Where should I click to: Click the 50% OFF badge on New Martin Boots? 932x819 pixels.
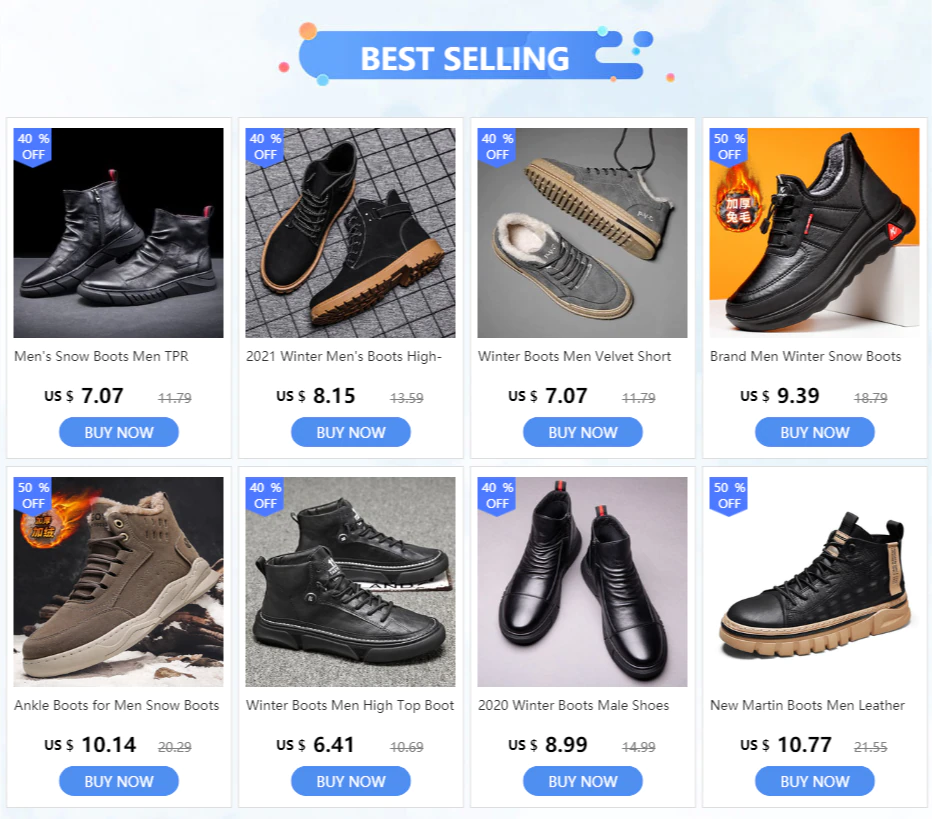(729, 496)
